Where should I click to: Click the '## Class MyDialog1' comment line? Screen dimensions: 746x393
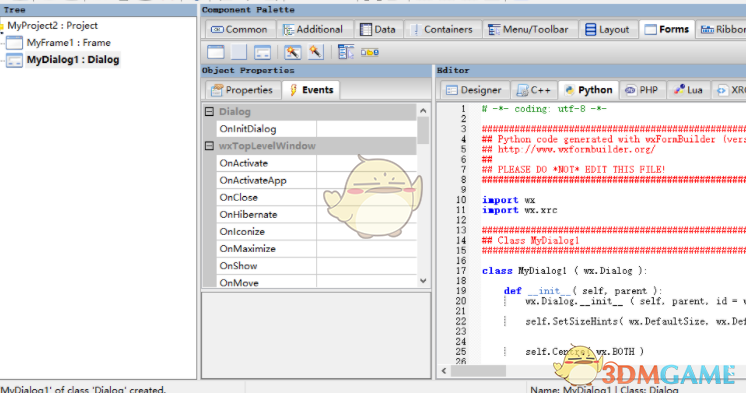[530, 240]
